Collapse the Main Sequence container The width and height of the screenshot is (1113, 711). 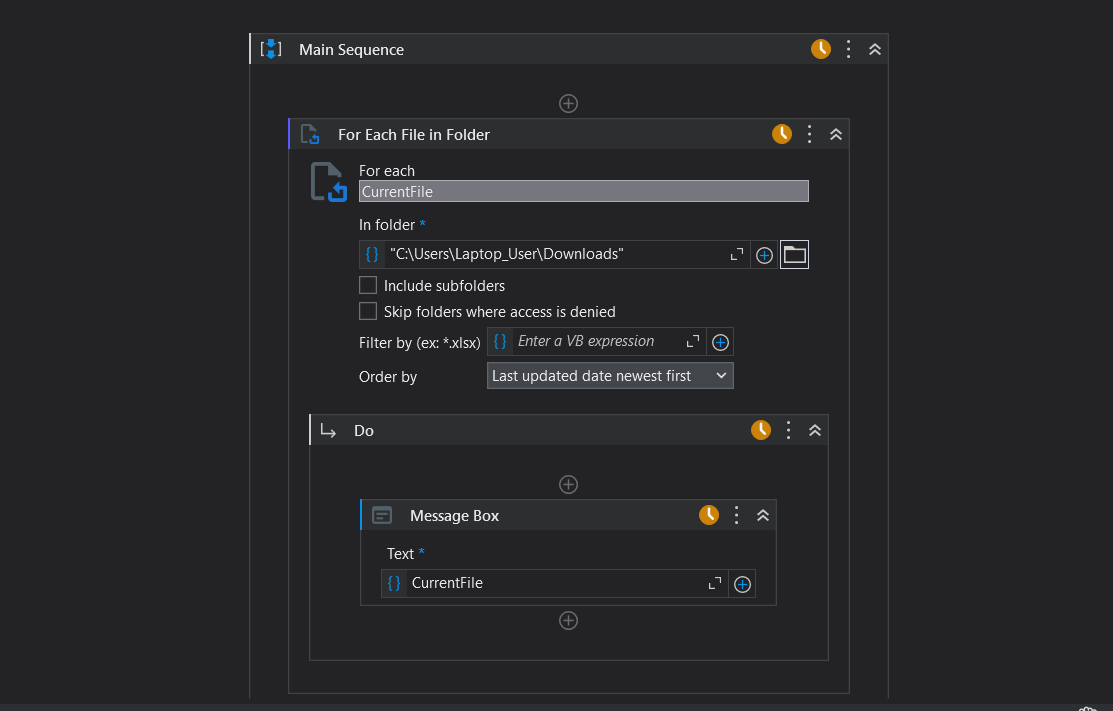tap(875, 49)
